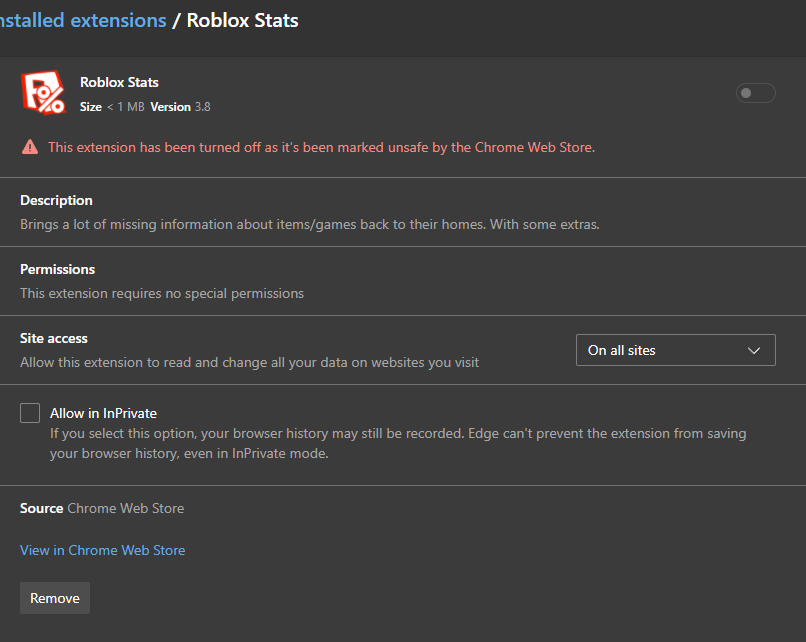806x642 pixels.
Task: Click the unsafe extension warning message text
Action: coord(321,148)
